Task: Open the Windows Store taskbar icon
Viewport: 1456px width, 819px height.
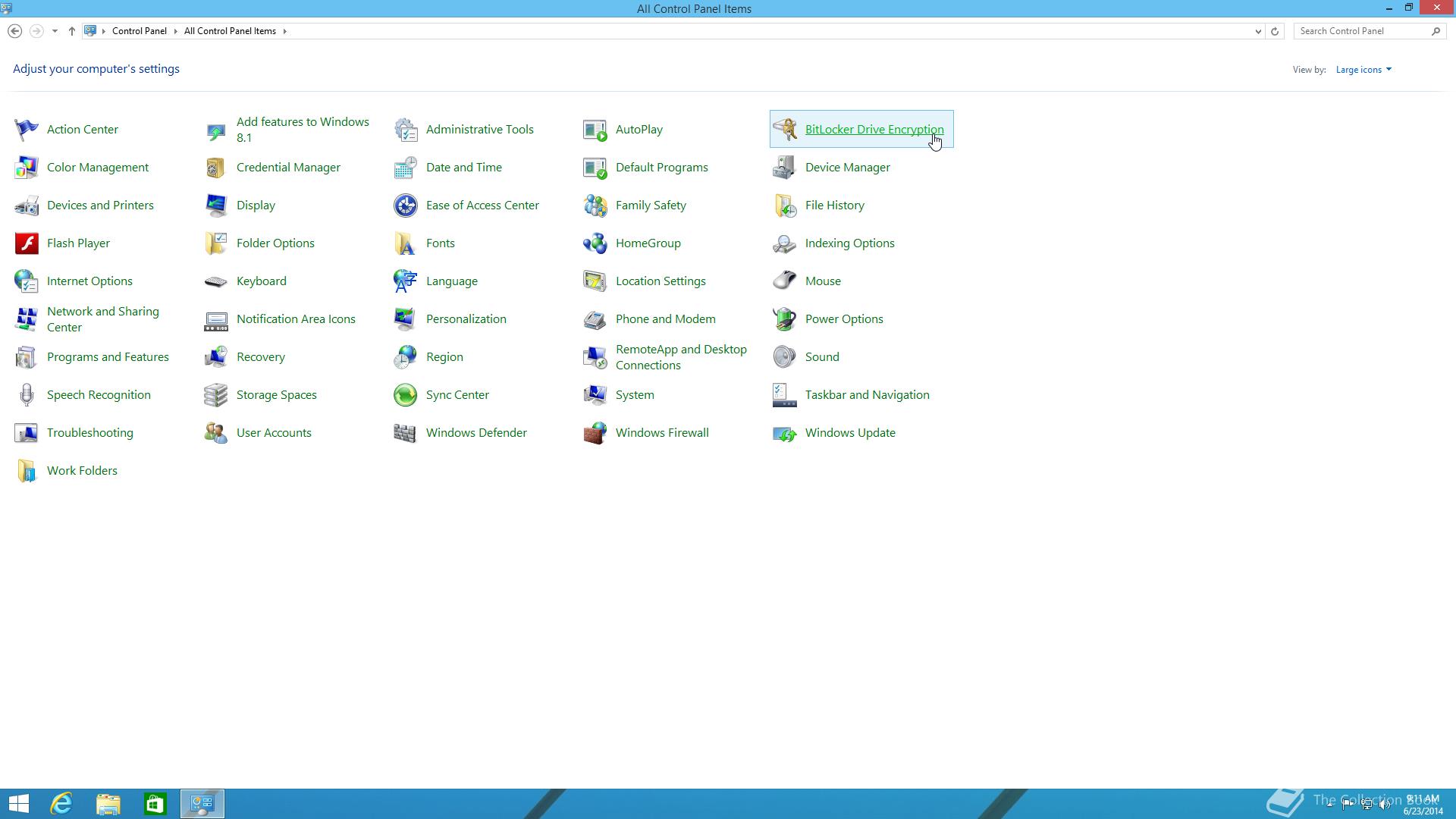Action: 155,804
